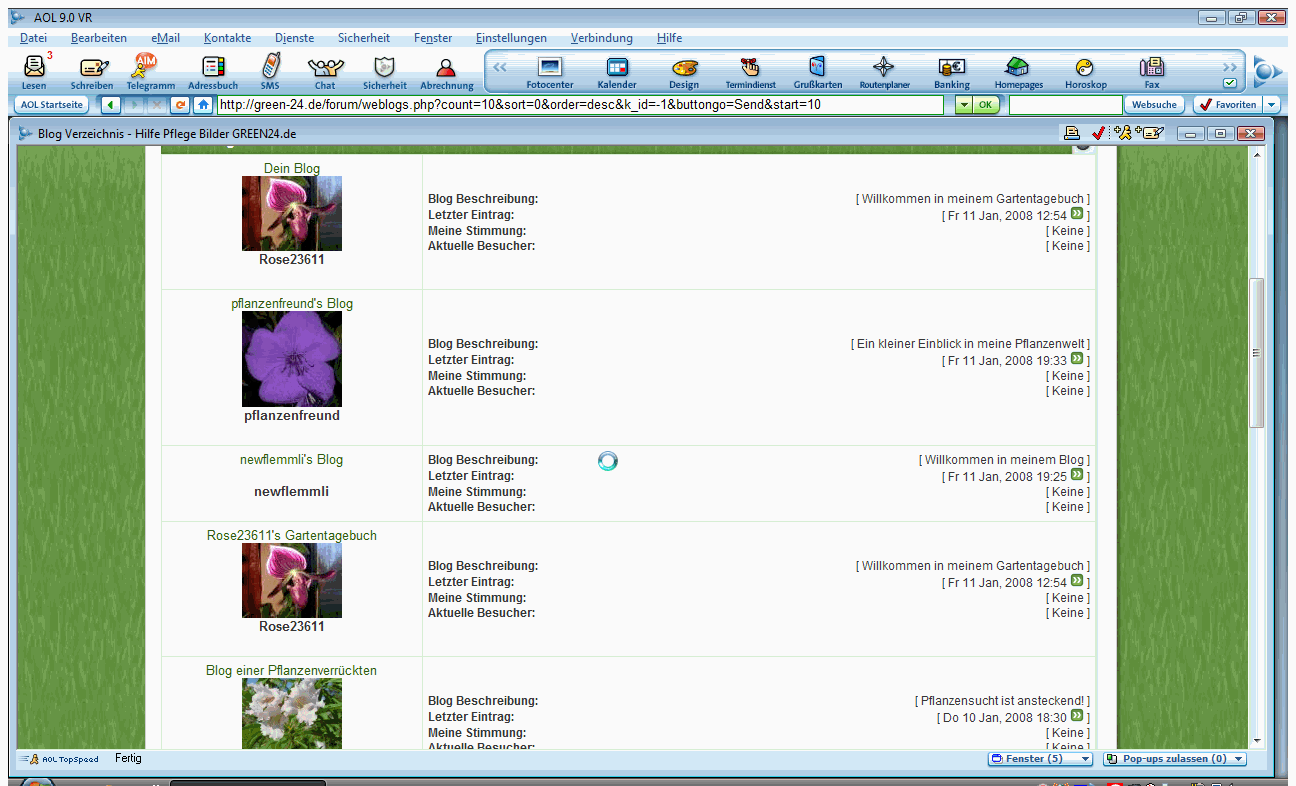Open Grußkarten greeting cards

(818, 73)
